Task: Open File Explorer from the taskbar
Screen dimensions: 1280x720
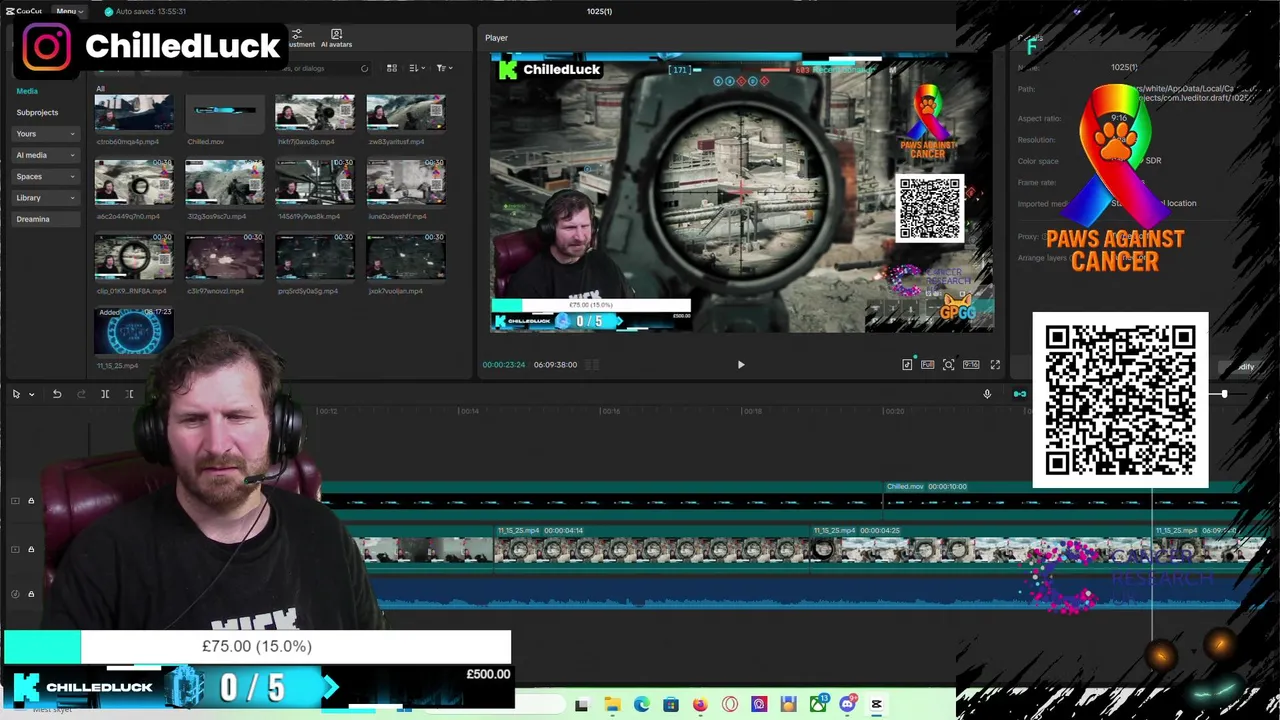Action: 612,705
